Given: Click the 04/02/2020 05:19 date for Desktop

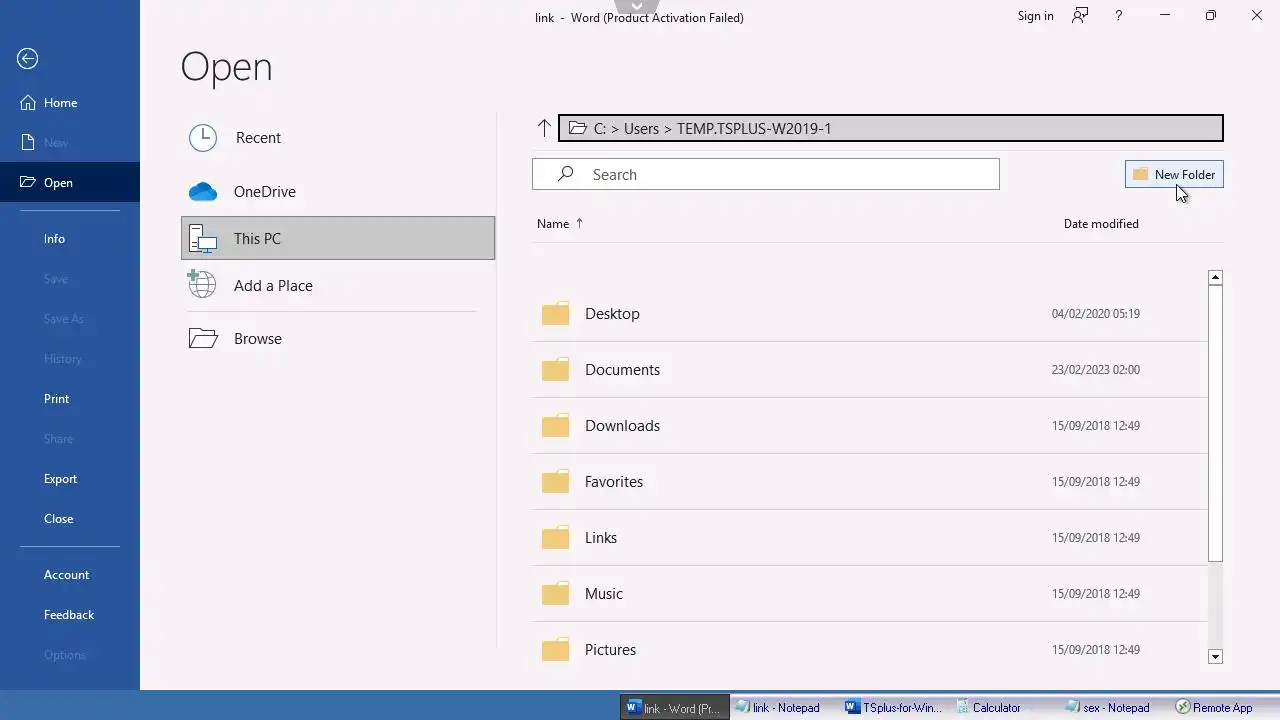Looking at the screenshot, I should 1096,314.
